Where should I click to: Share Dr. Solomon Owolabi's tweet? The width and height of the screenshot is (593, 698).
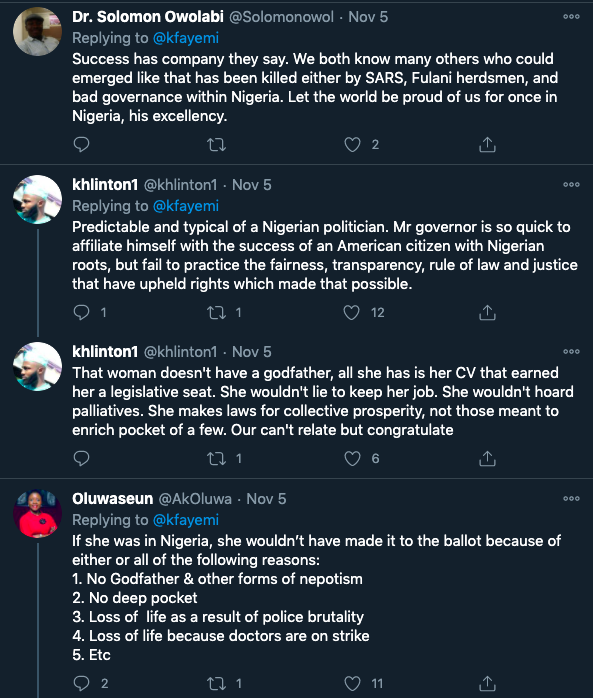coord(487,145)
